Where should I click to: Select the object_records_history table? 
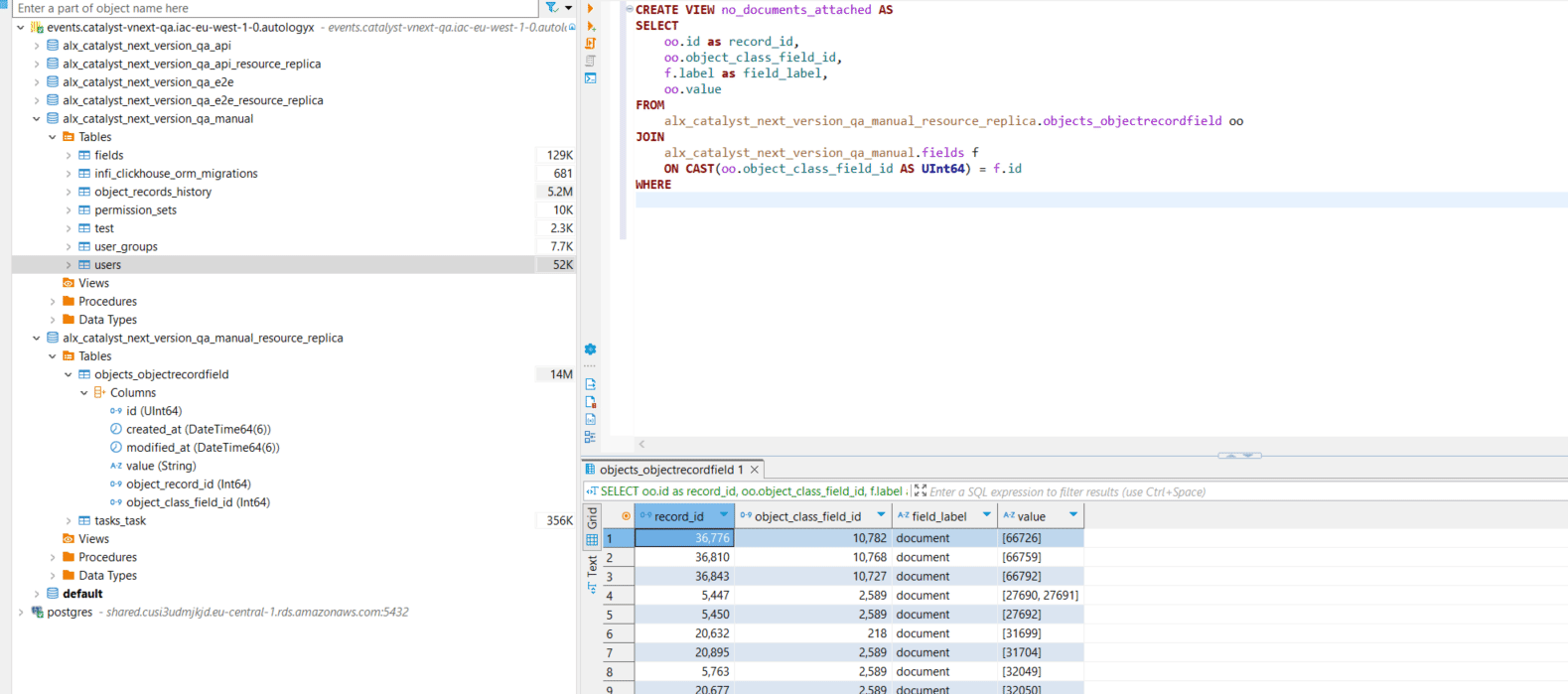click(x=153, y=192)
